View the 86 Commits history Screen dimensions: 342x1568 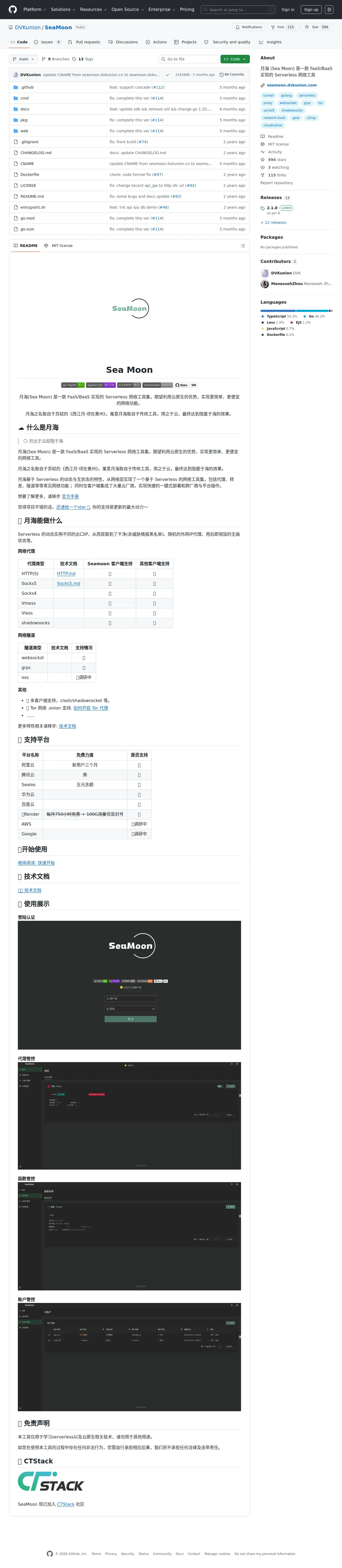pos(232,75)
